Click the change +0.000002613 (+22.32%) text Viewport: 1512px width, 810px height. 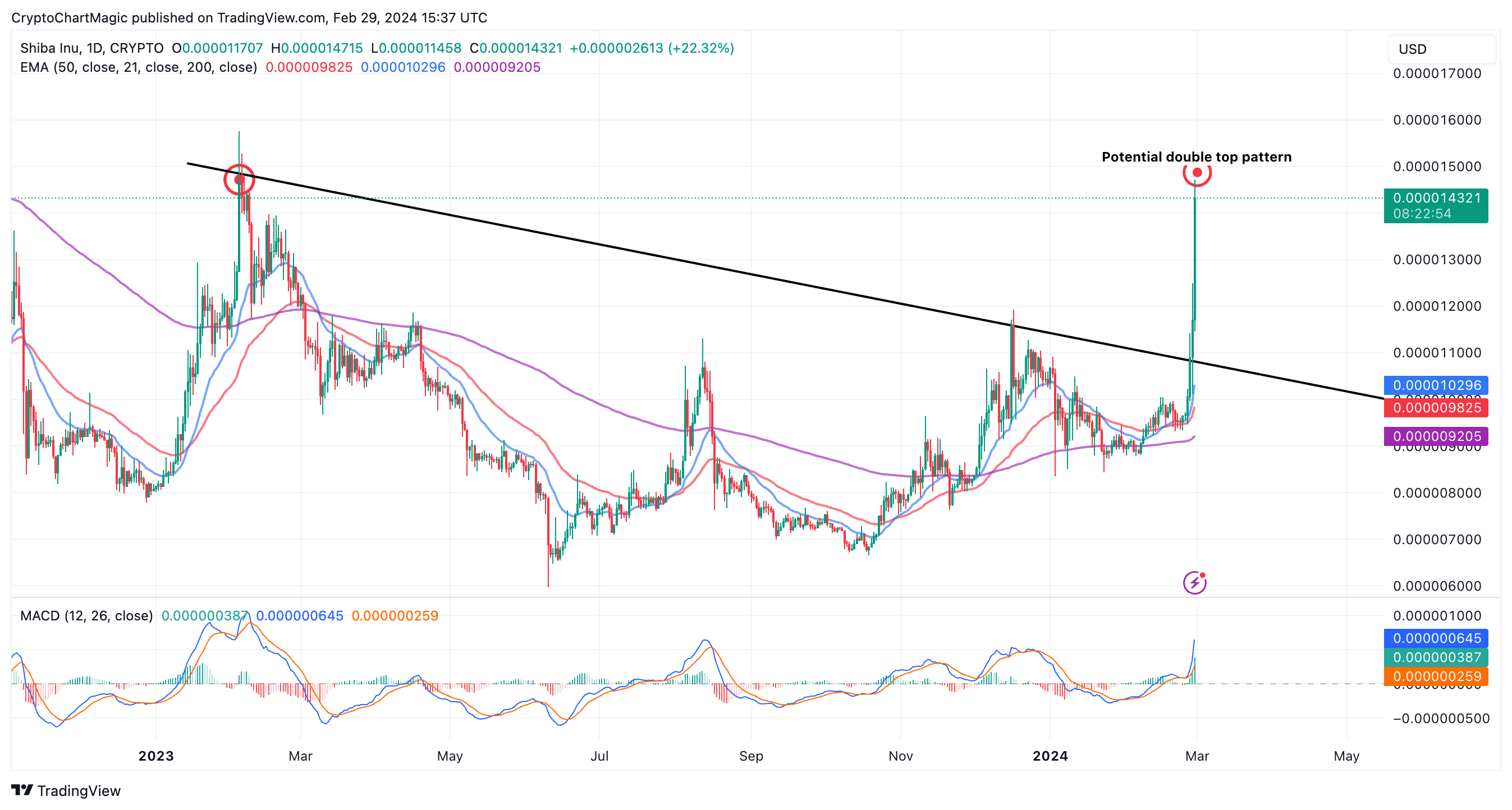click(652, 48)
